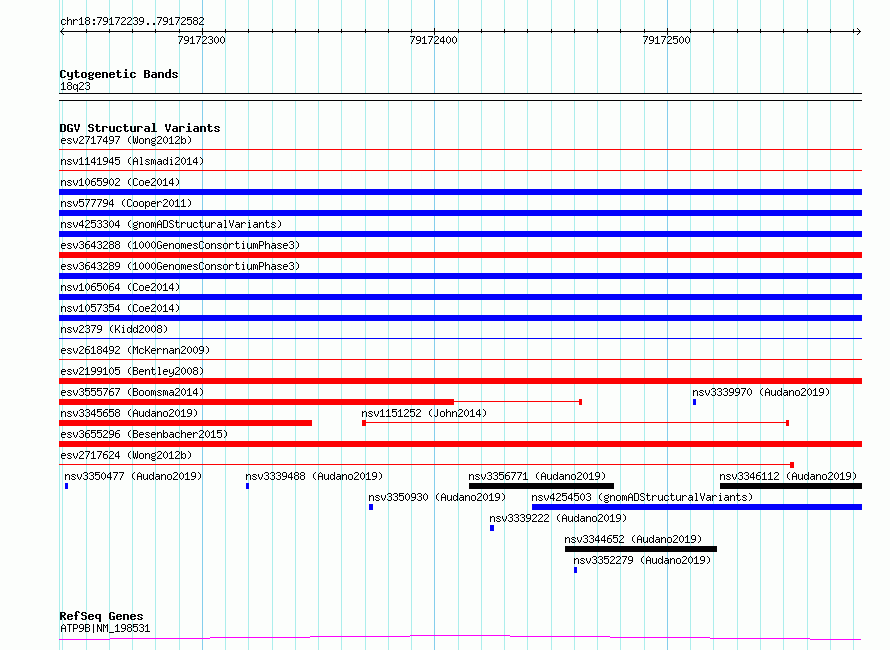890x650 pixels.
Task: Select nsv1065064 (Coe2014) label
Action: coord(120,287)
